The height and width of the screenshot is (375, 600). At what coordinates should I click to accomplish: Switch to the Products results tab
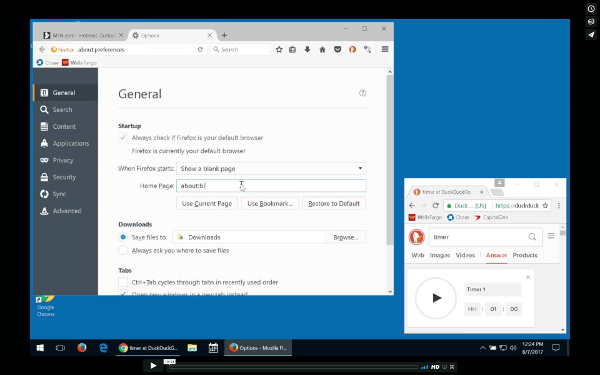525,255
